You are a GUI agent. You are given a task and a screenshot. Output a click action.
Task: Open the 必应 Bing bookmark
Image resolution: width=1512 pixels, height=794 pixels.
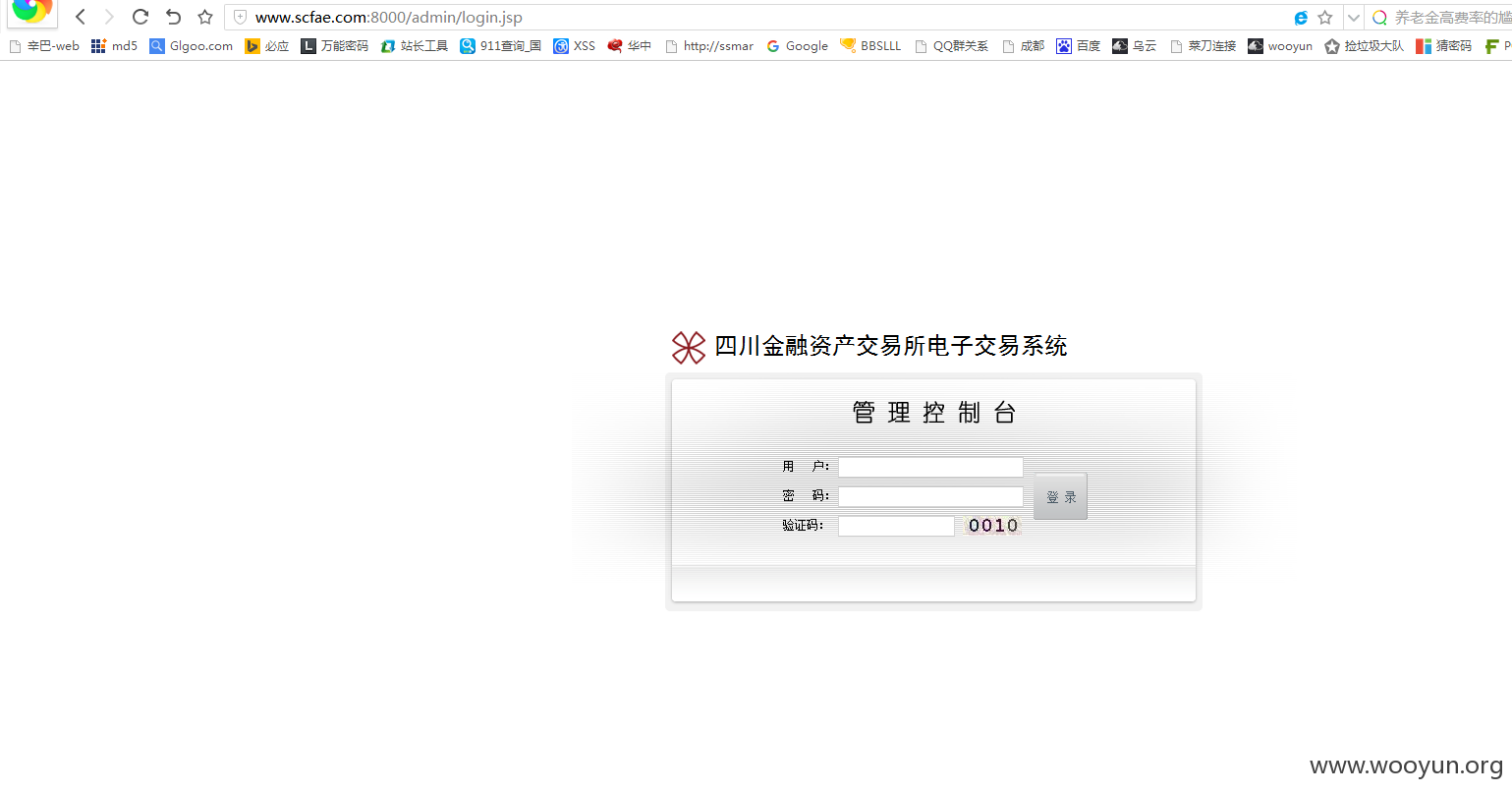tap(267, 46)
